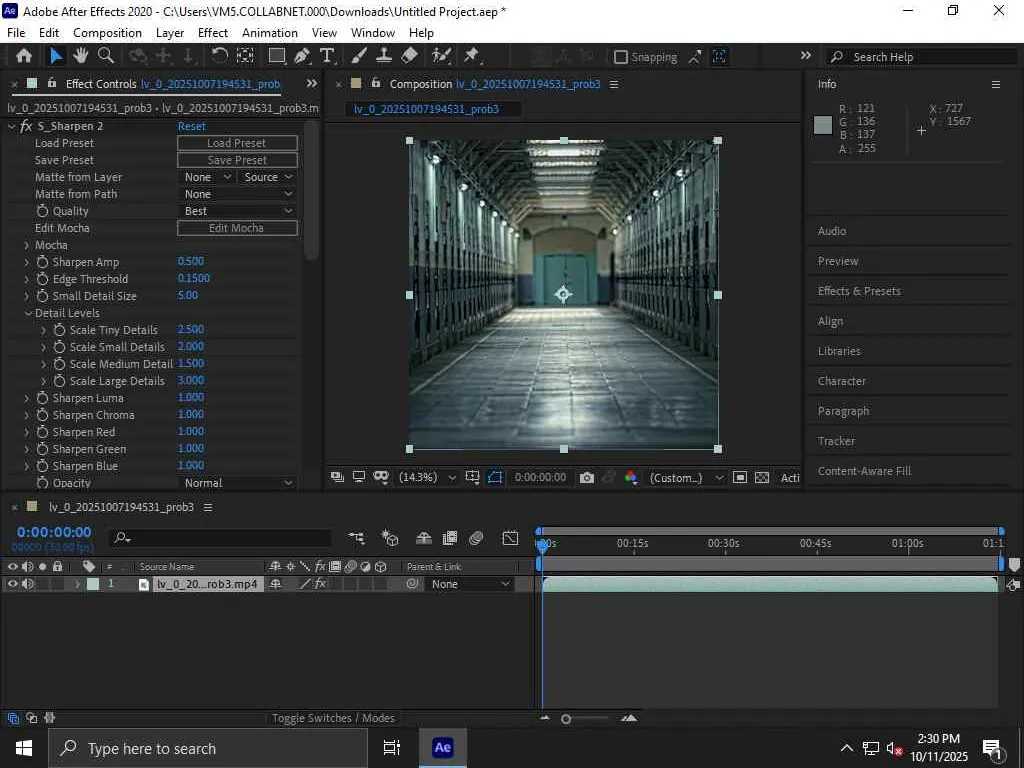Viewport: 1024px width, 768px height.
Task: Open the magnification ratio dropdown
Action: coord(428,478)
